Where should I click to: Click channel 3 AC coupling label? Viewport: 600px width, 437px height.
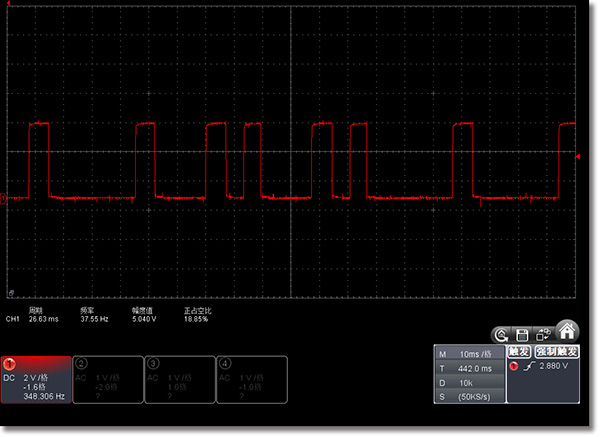[153, 379]
